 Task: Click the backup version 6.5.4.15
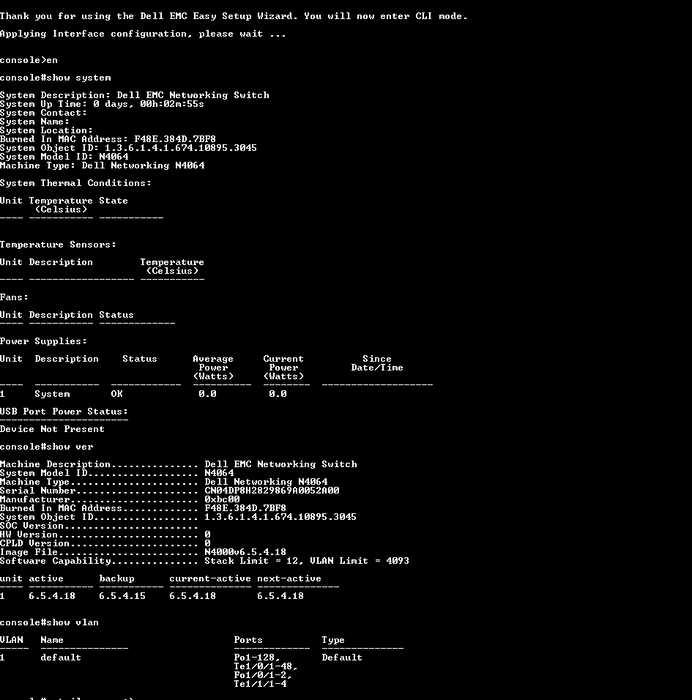coord(122,596)
